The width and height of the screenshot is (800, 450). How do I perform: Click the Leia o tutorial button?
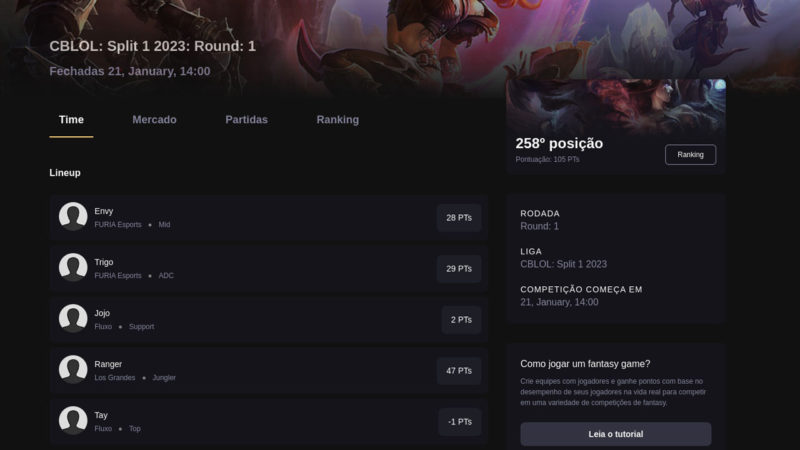tap(615, 434)
